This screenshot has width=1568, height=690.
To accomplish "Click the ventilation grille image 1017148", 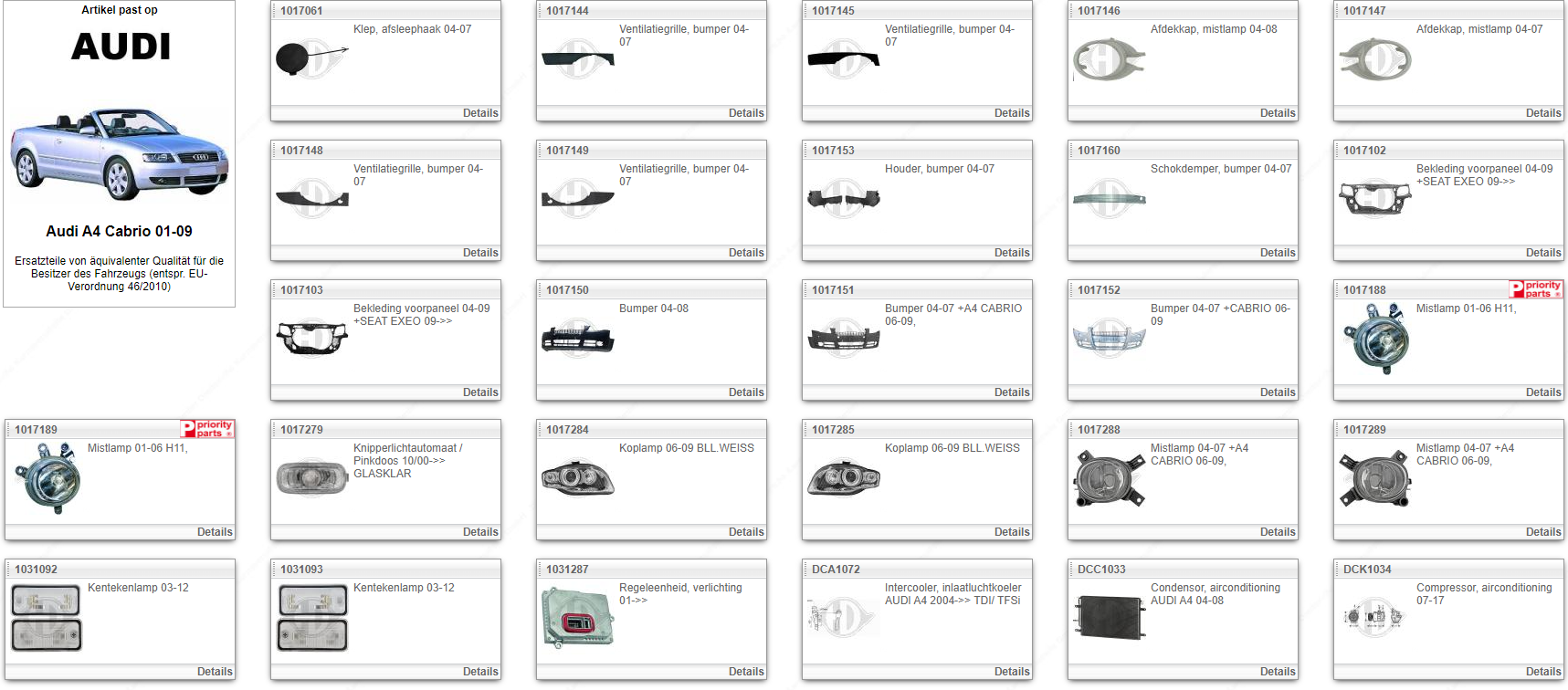I will (x=311, y=199).
